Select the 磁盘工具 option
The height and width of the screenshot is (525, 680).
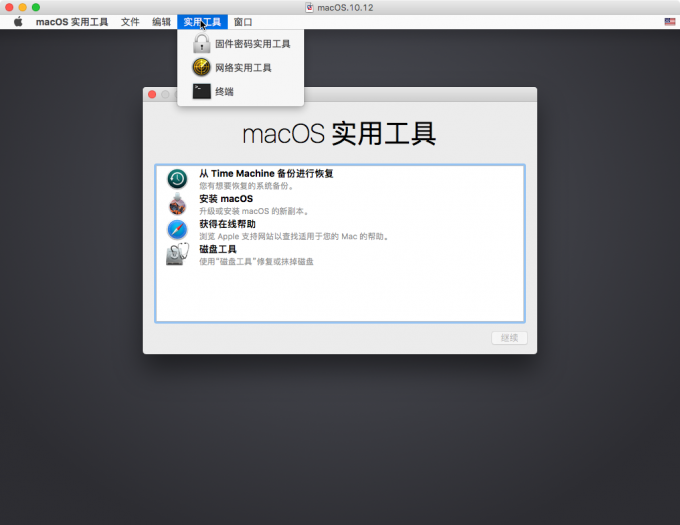[340, 254]
